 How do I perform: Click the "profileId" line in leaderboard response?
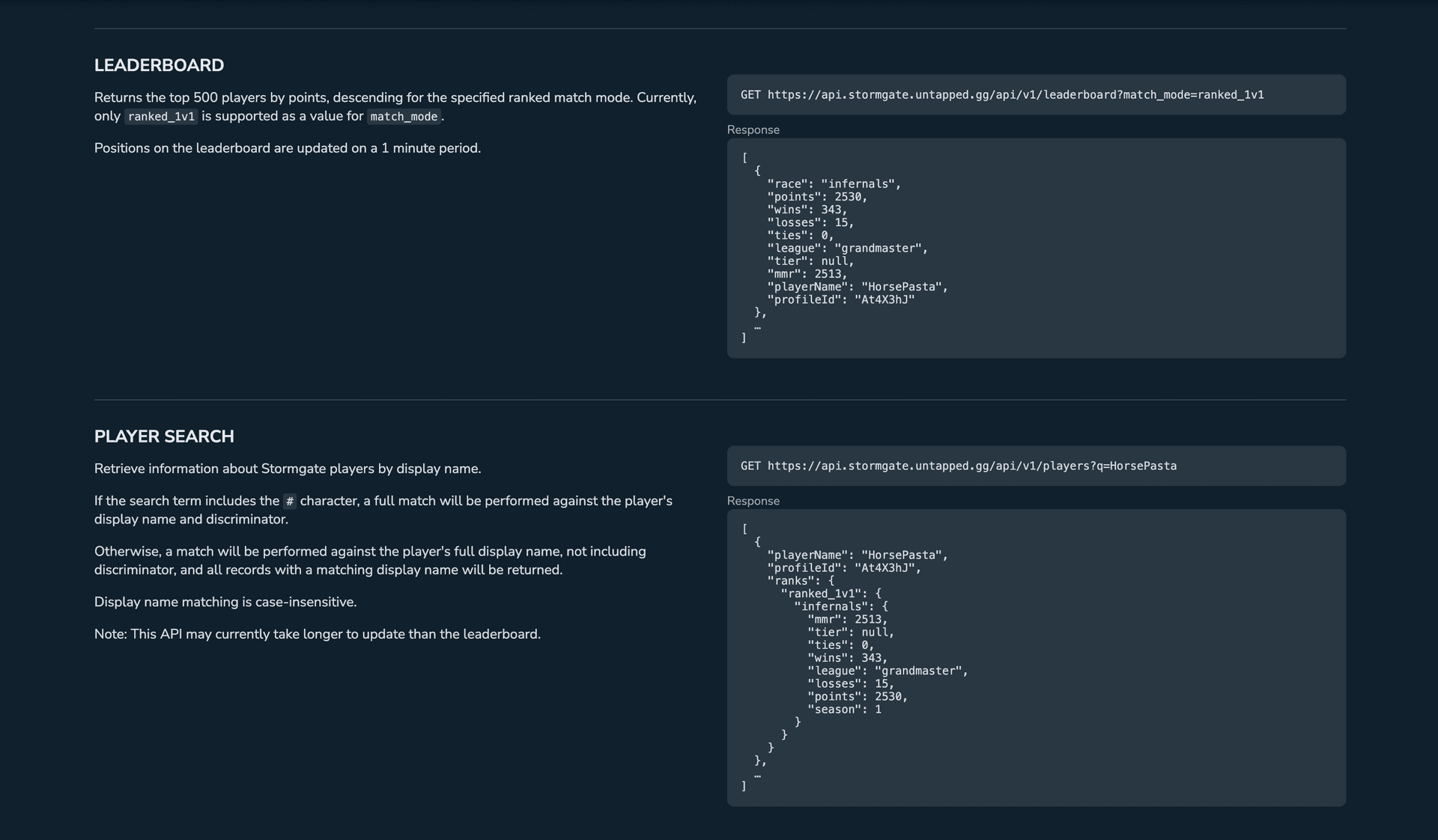pyautogui.click(x=840, y=299)
